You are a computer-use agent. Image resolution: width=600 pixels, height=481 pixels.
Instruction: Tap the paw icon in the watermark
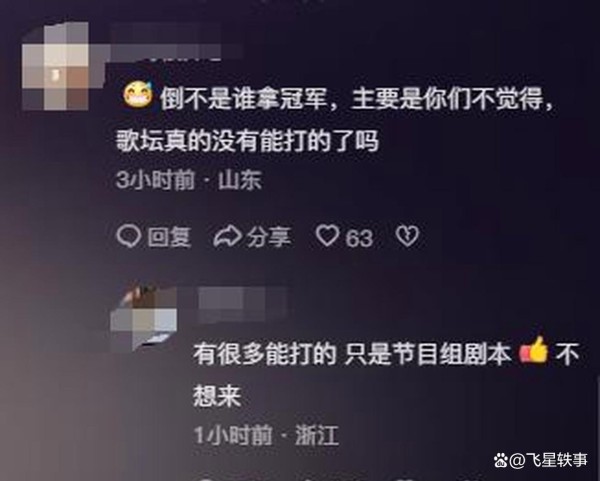[500, 460]
